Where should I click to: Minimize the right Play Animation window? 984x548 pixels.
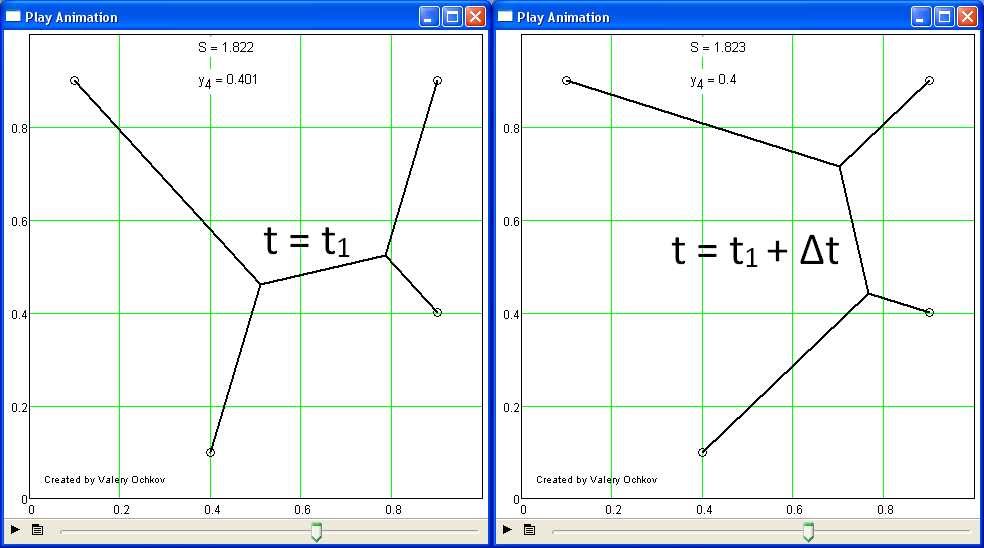tap(921, 17)
